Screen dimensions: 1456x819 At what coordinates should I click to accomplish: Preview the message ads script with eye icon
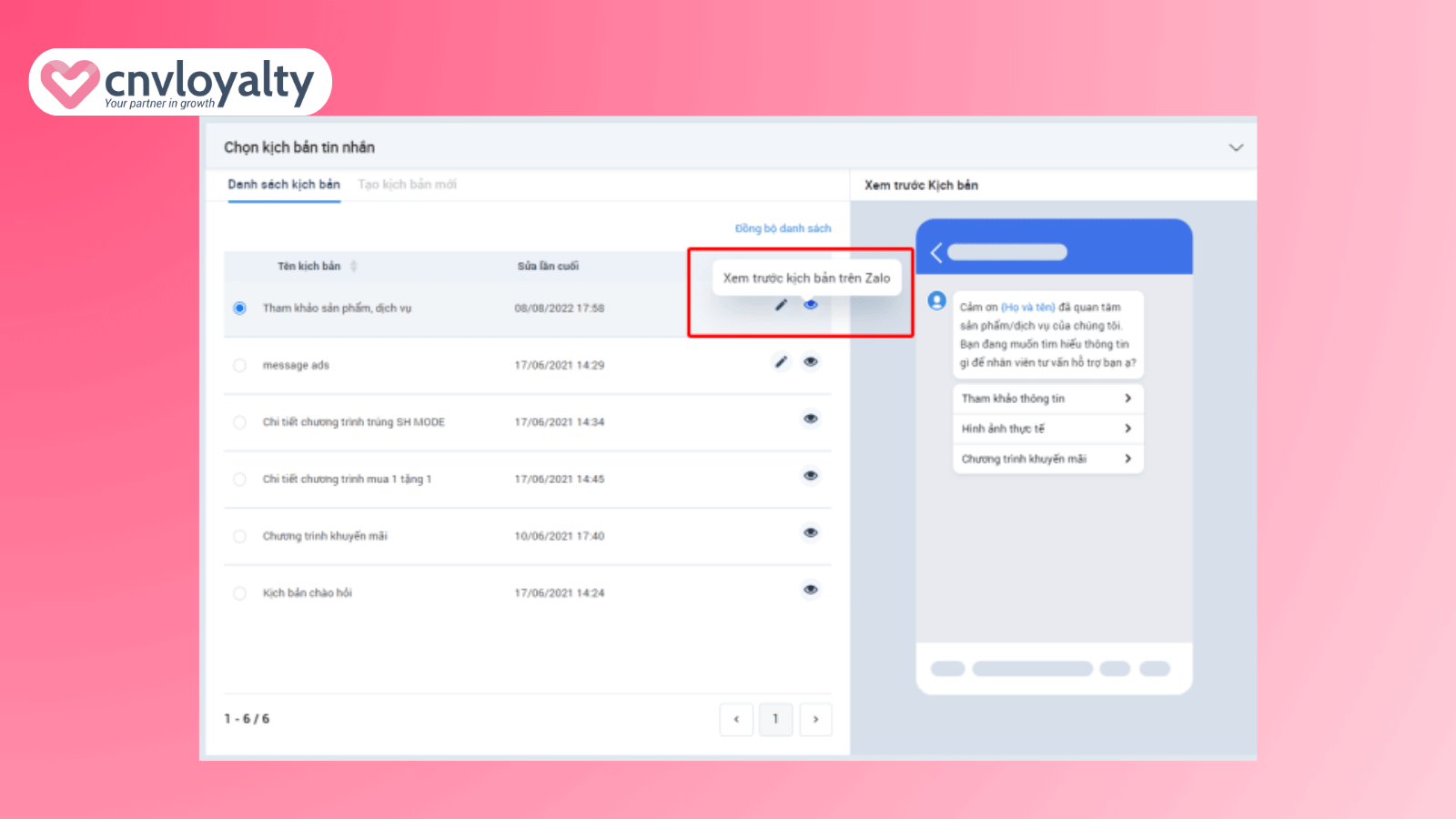[x=811, y=362]
